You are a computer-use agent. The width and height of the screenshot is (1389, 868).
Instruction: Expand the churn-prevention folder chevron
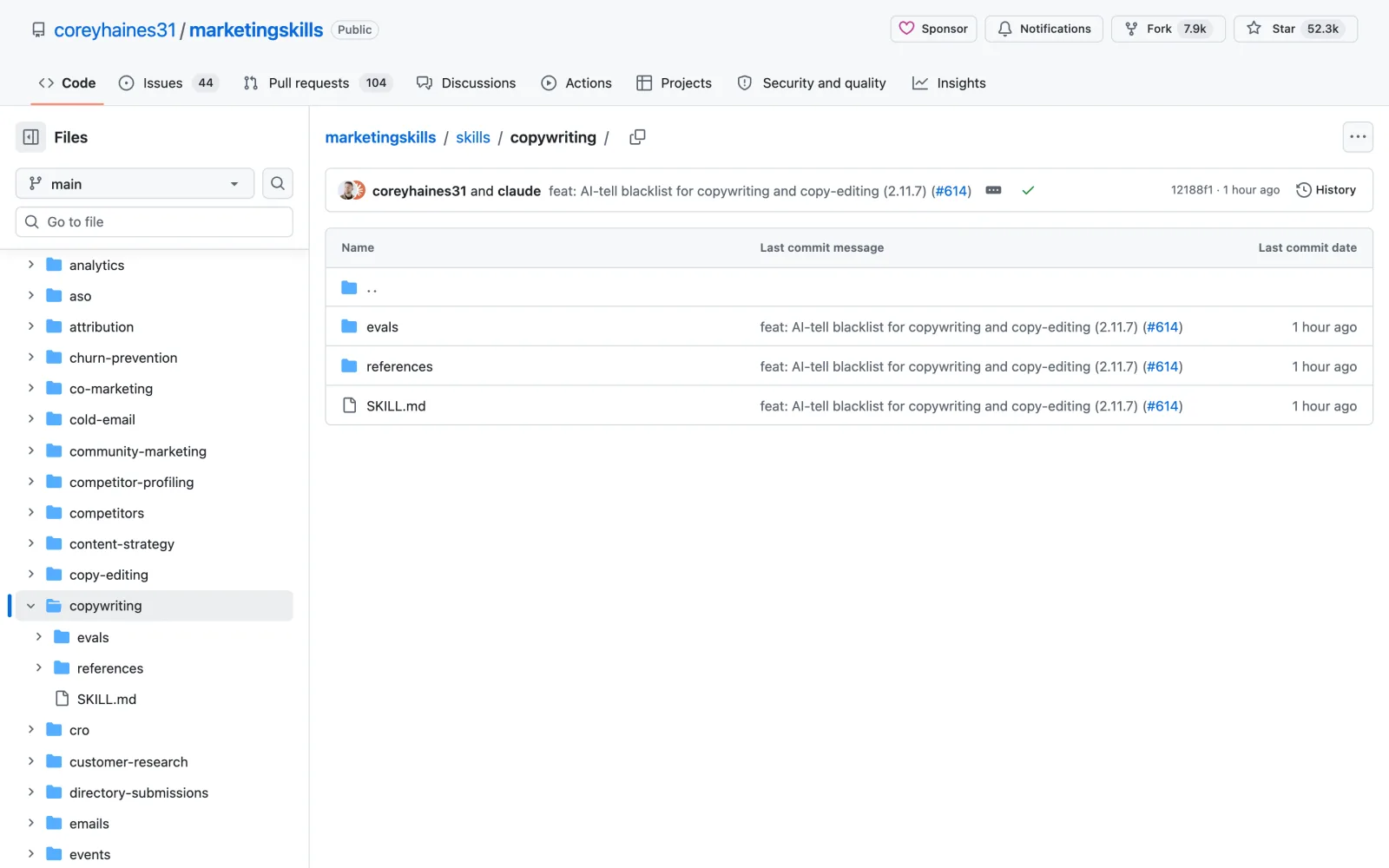[x=30, y=358]
